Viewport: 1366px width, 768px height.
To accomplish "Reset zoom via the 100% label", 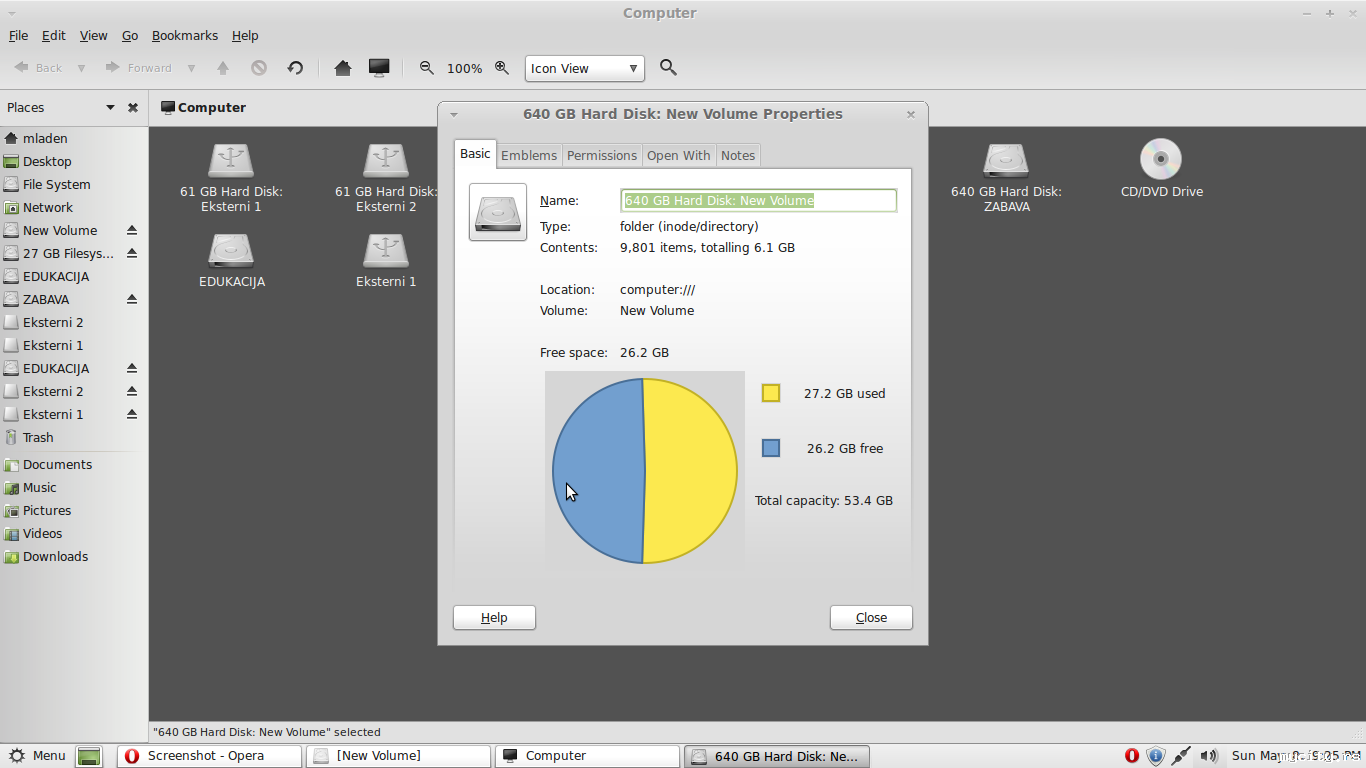I will click(x=464, y=69).
